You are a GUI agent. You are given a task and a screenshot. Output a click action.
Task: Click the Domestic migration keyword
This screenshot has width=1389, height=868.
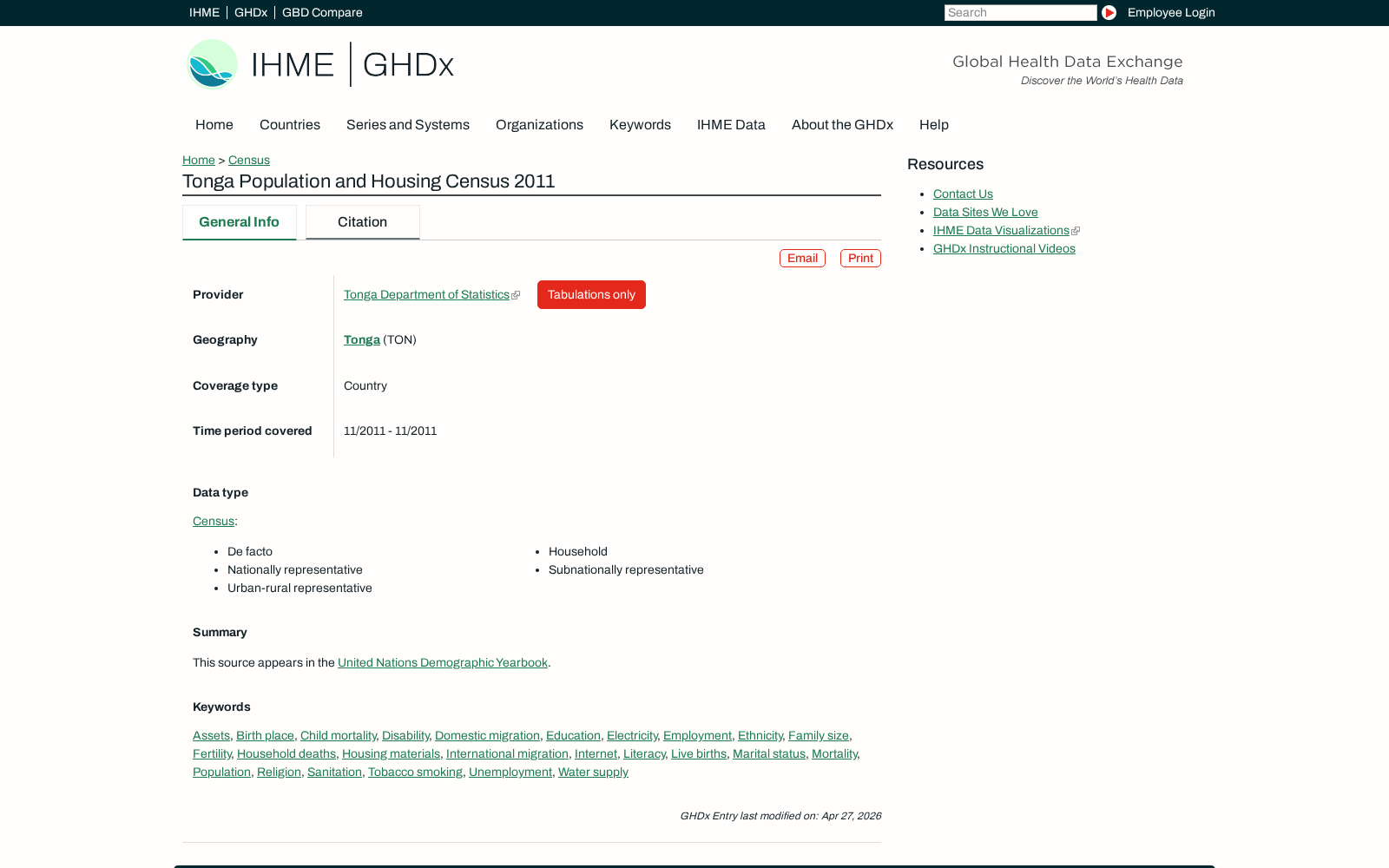(x=487, y=735)
